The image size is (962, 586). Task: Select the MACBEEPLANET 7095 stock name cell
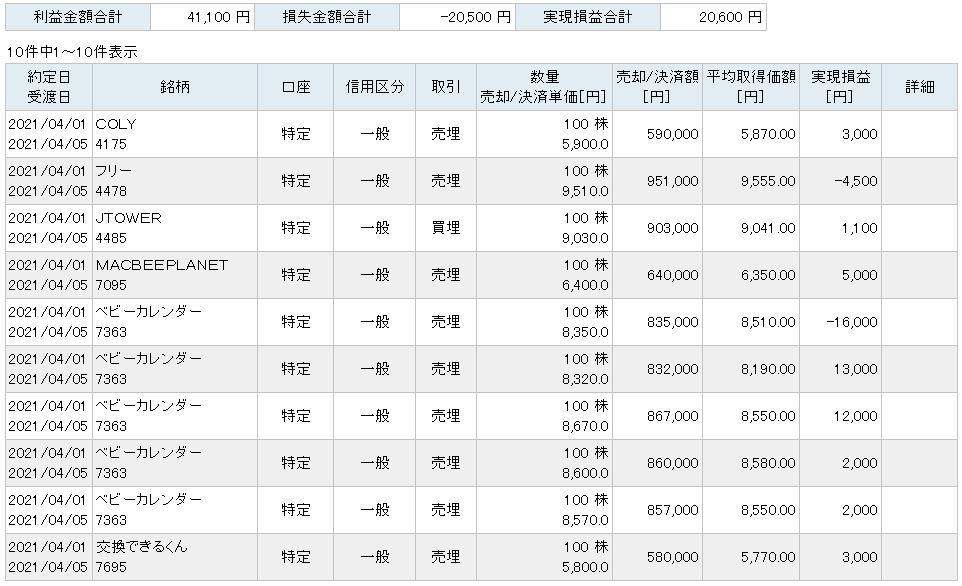coord(175,275)
